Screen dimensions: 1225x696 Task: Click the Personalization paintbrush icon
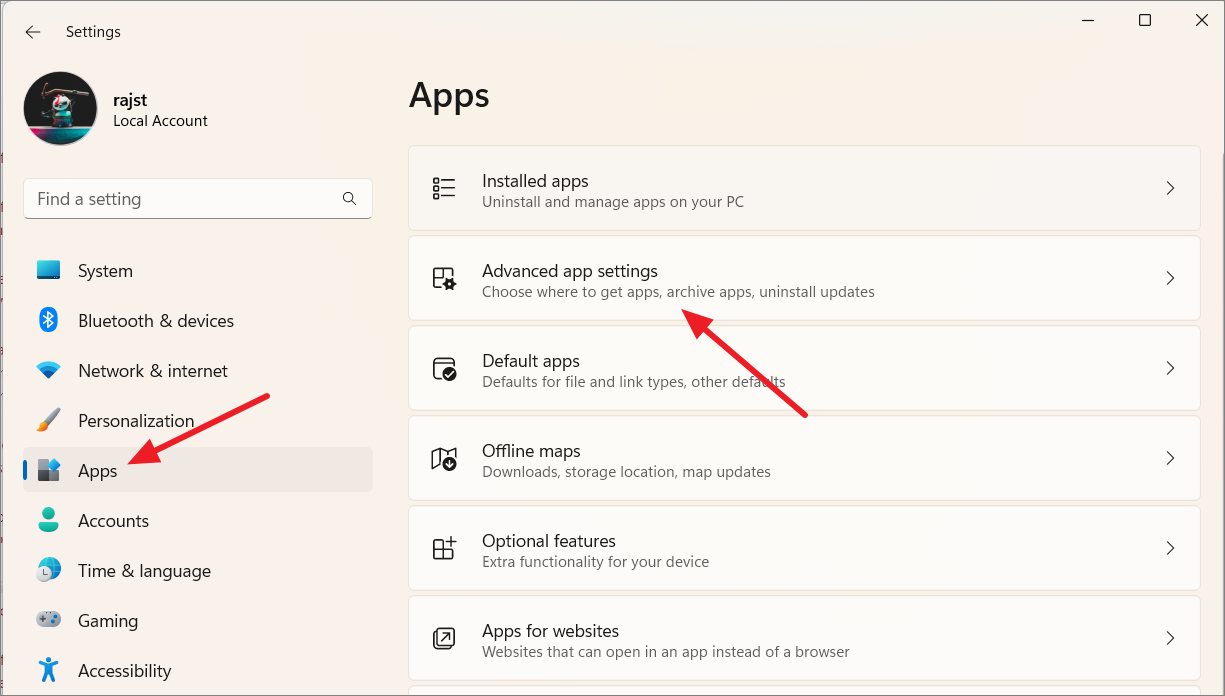pos(48,420)
